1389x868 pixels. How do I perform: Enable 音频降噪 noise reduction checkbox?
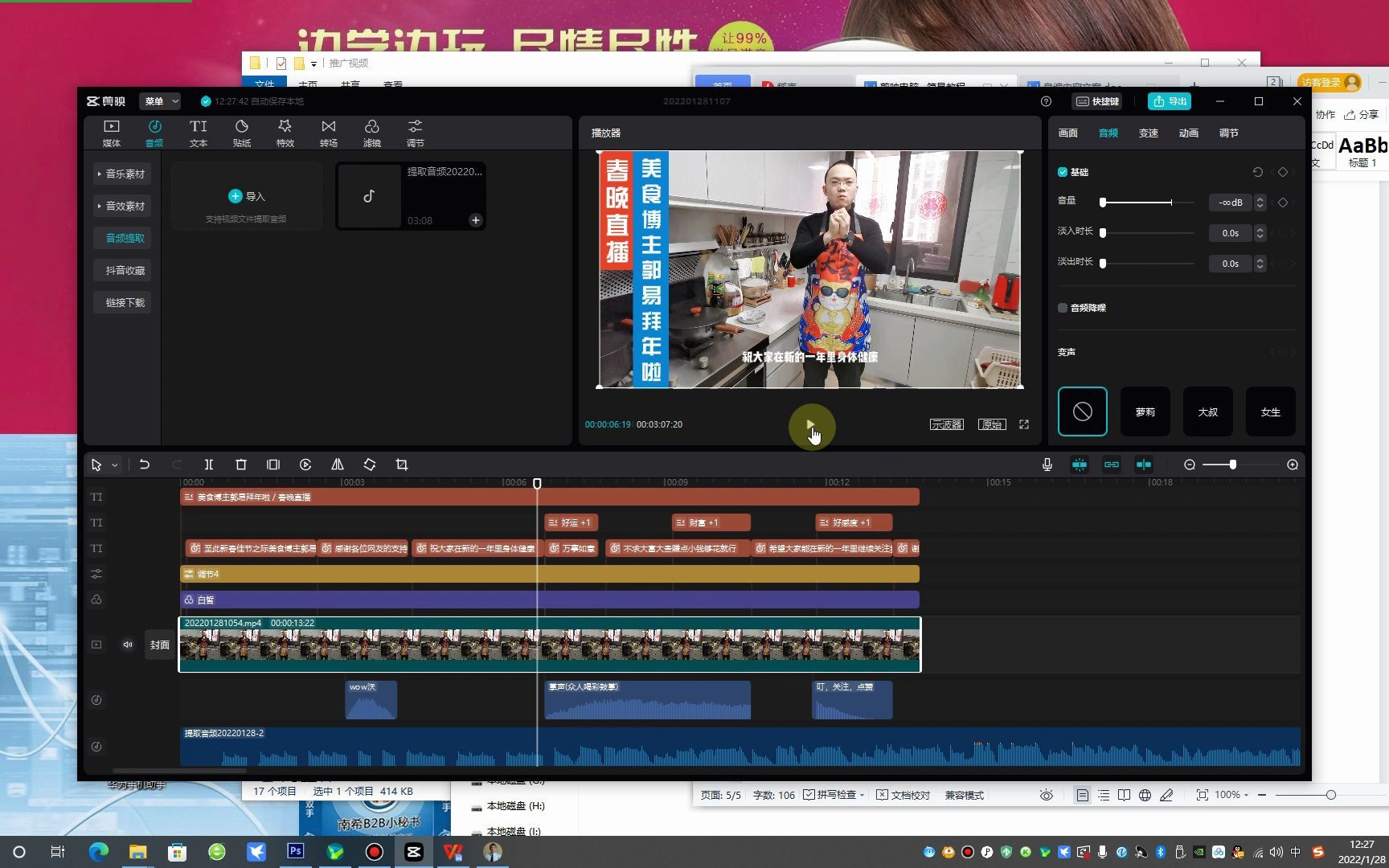1063,308
